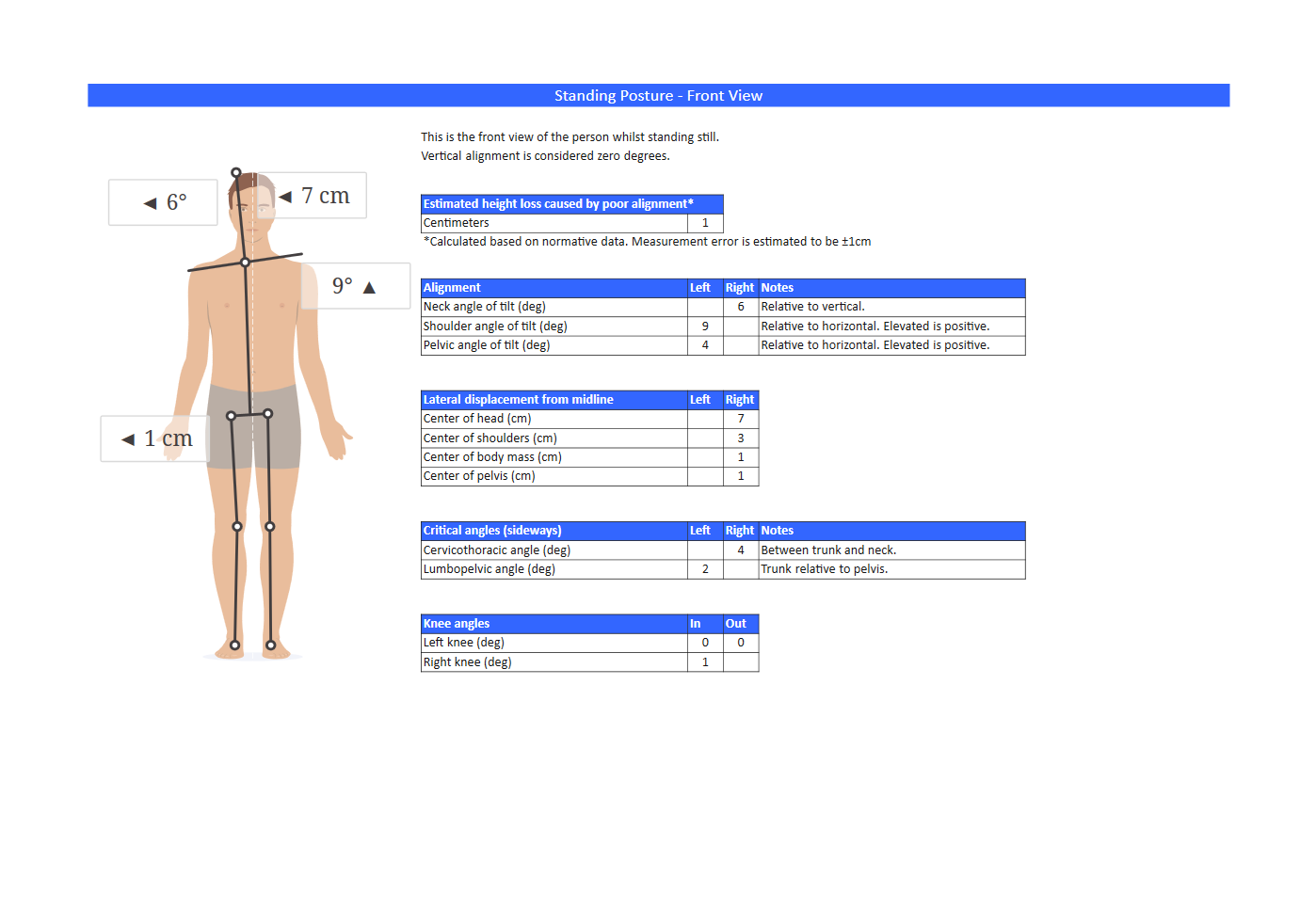Click the neck base marker on shoulder line
The height and width of the screenshot is (924, 1316).
[x=245, y=263]
